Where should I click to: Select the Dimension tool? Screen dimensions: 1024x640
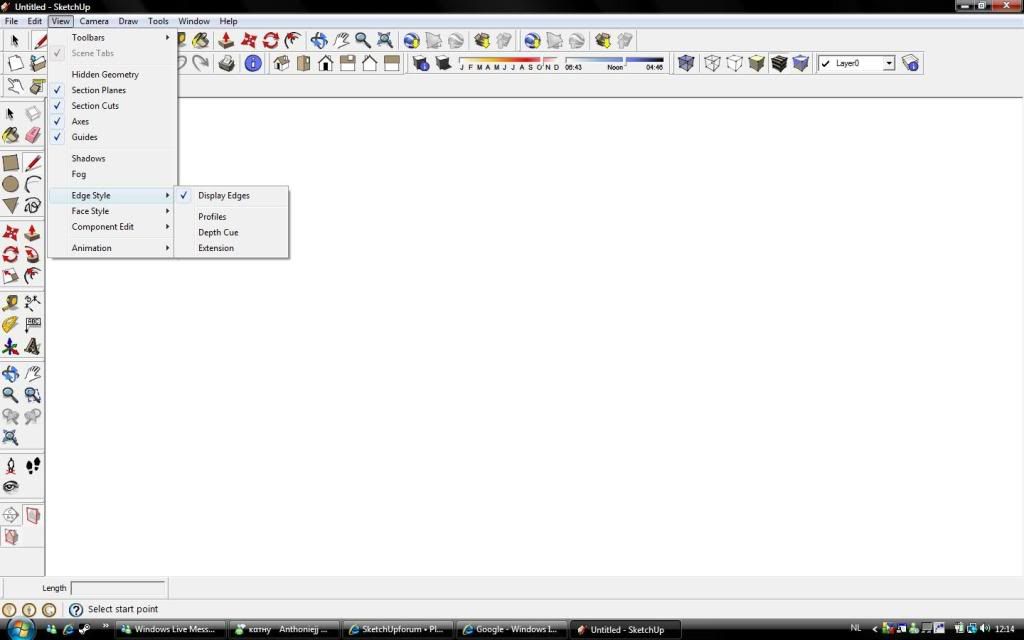coord(33,303)
